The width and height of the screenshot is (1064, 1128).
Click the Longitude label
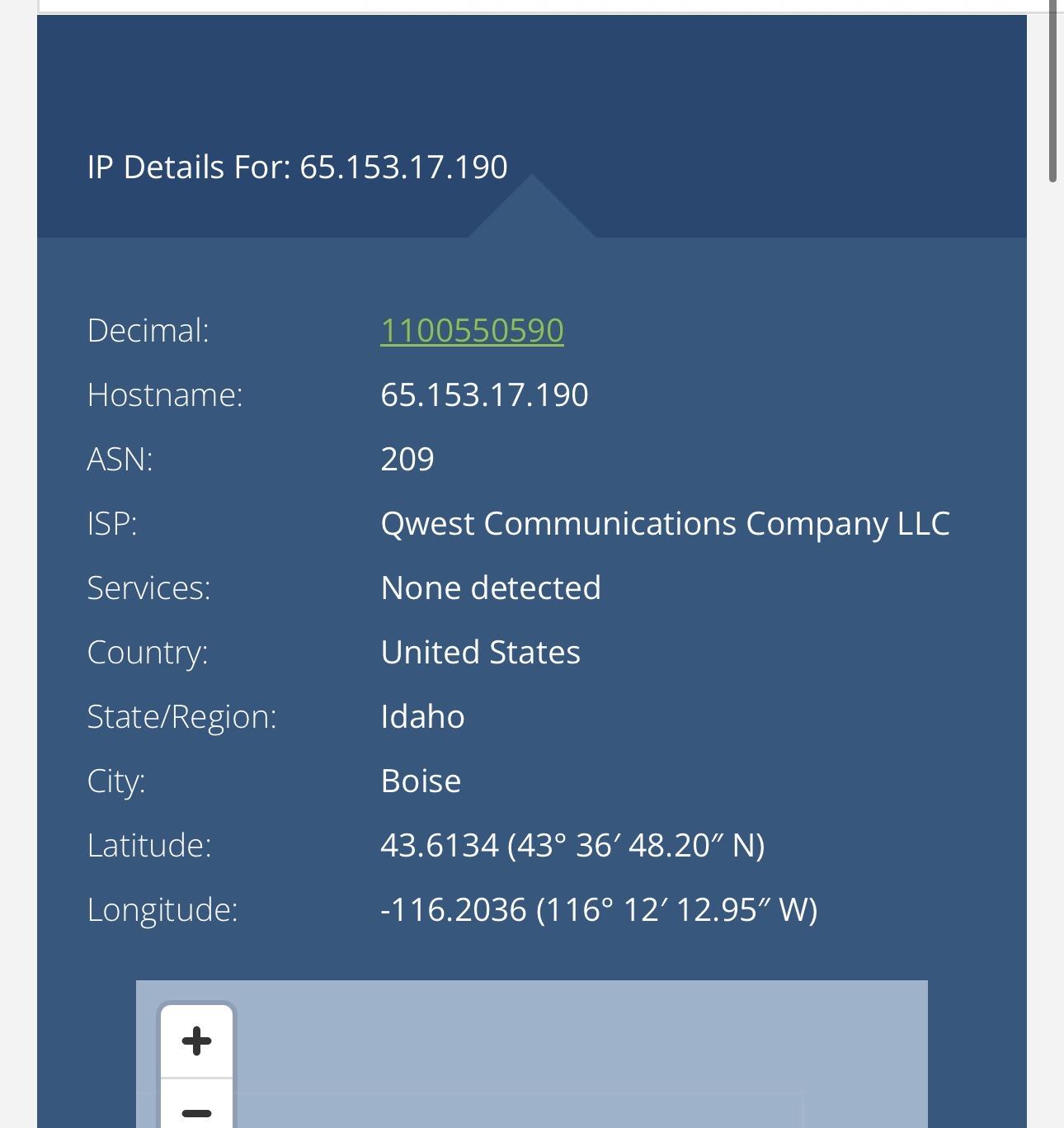point(162,909)
